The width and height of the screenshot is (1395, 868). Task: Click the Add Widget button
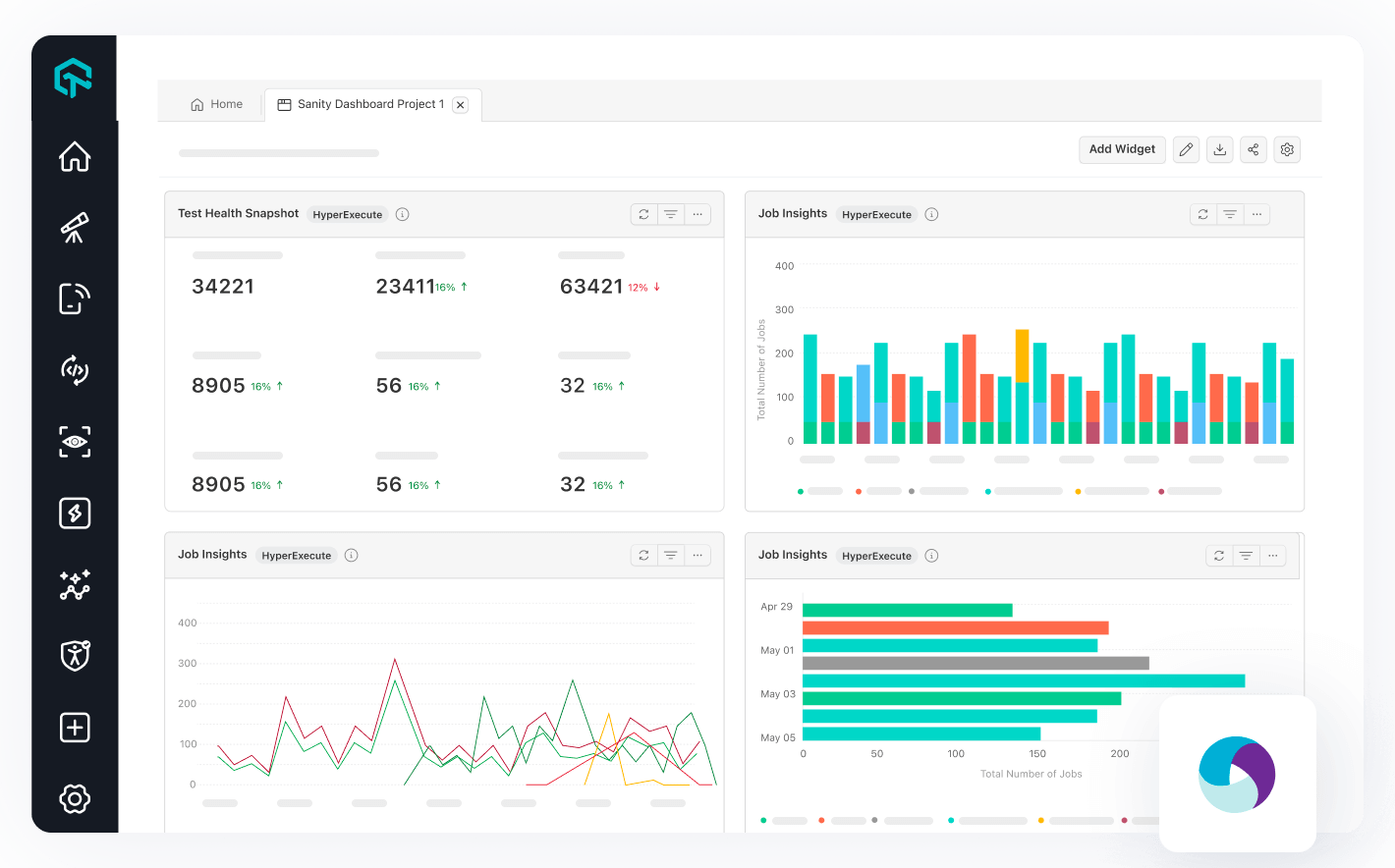[x=1122, y=149]
